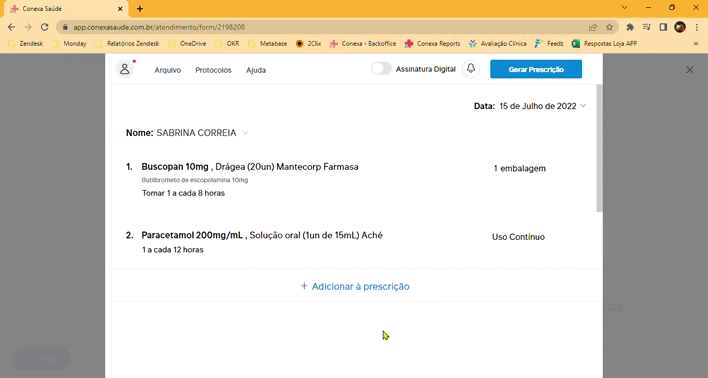Image resolution: width=708 pixels, height=378 pixels.
Task: Show more bookmarks overflow chevron
Action: click(x=696, y=44)
